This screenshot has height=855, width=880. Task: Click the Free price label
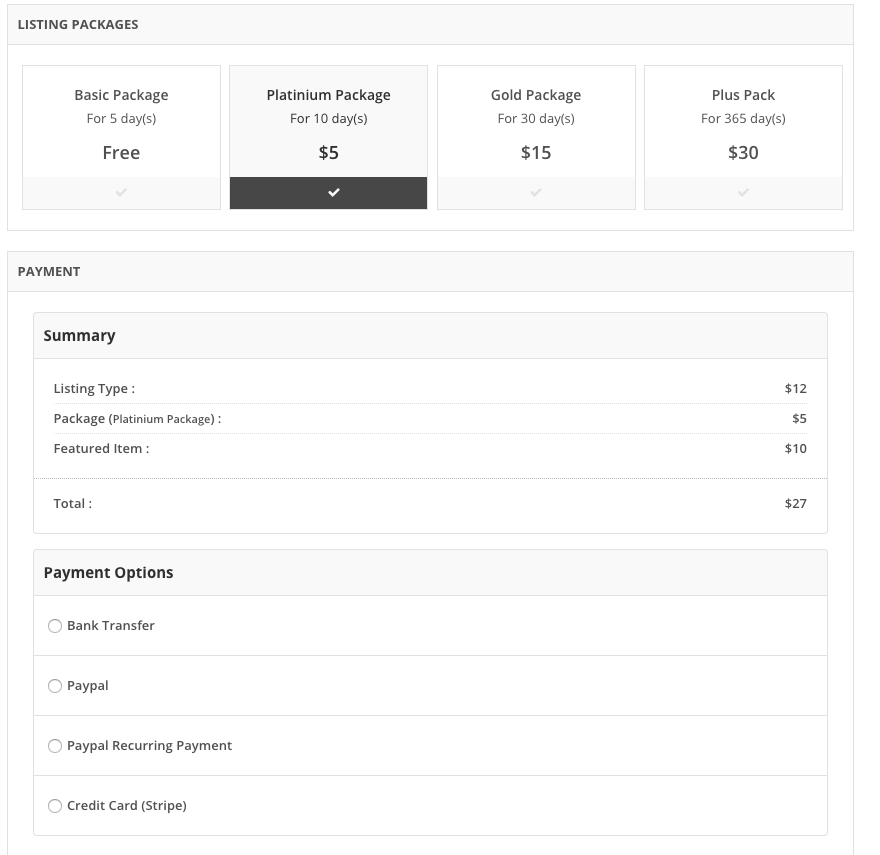[121, 153]
